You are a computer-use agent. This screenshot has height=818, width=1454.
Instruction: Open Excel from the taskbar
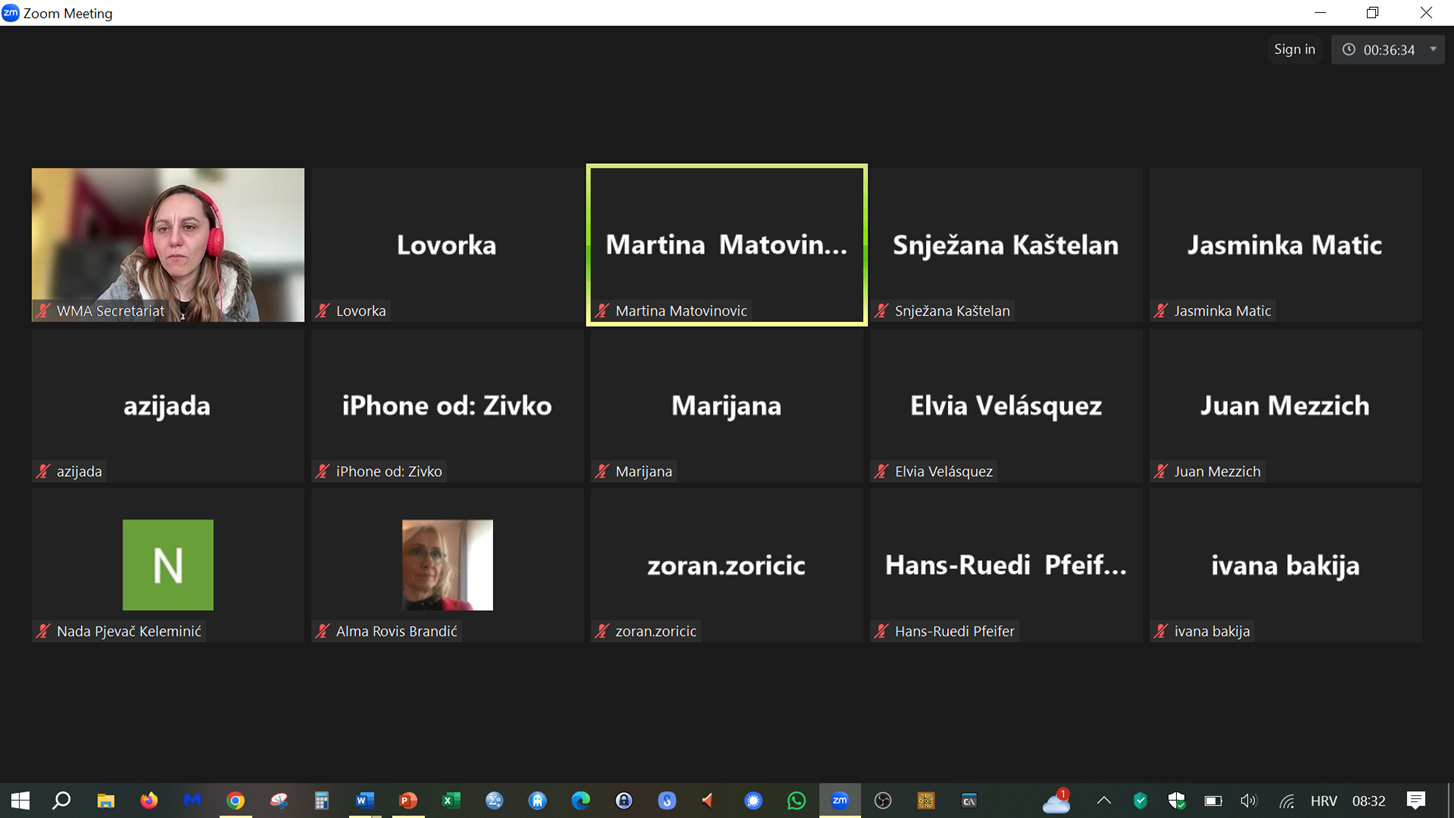pos(451,800)
